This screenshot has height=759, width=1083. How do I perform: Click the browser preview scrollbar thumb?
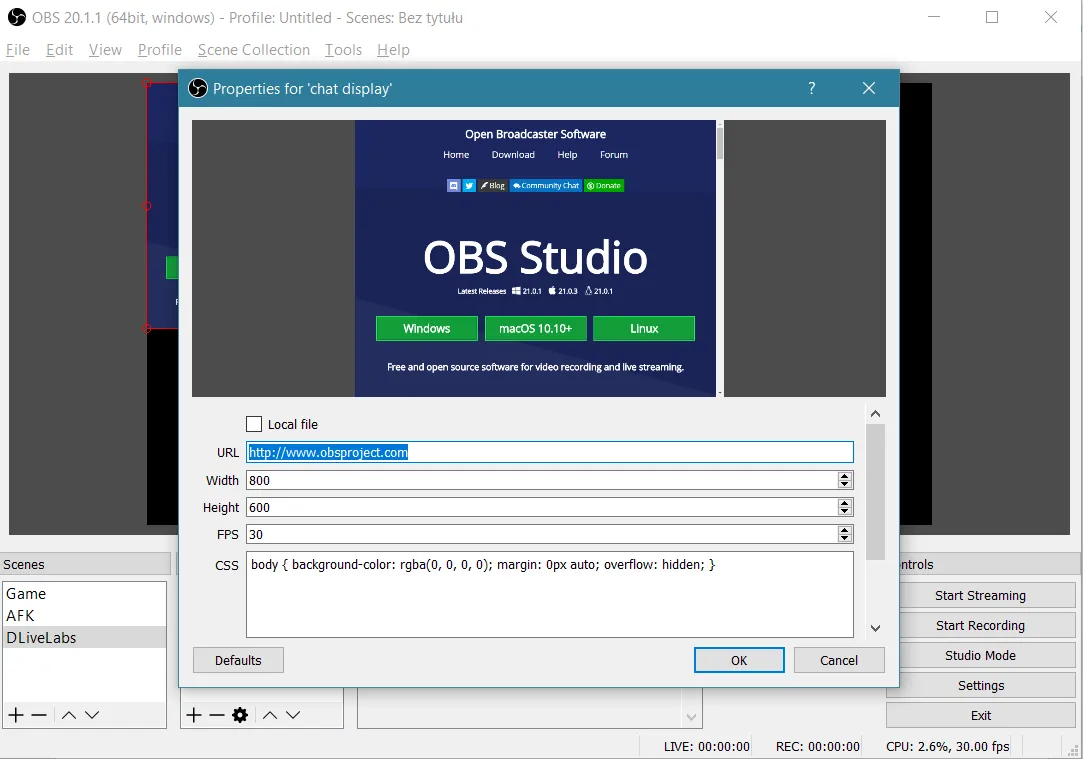tap(720, 143)
